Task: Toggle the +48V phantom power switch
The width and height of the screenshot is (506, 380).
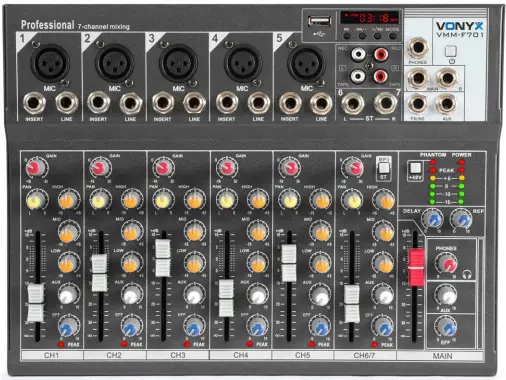Action: 415,168
